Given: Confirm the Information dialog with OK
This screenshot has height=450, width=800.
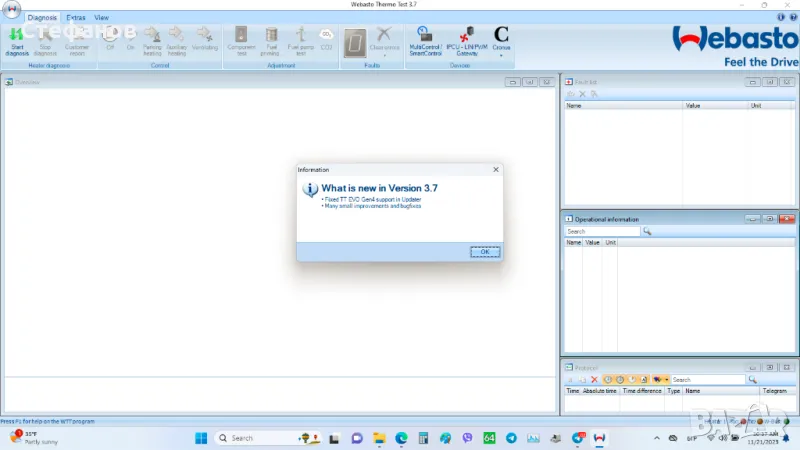Looking at the screenshot, I should pyautogui.click(x=485, y=252).
